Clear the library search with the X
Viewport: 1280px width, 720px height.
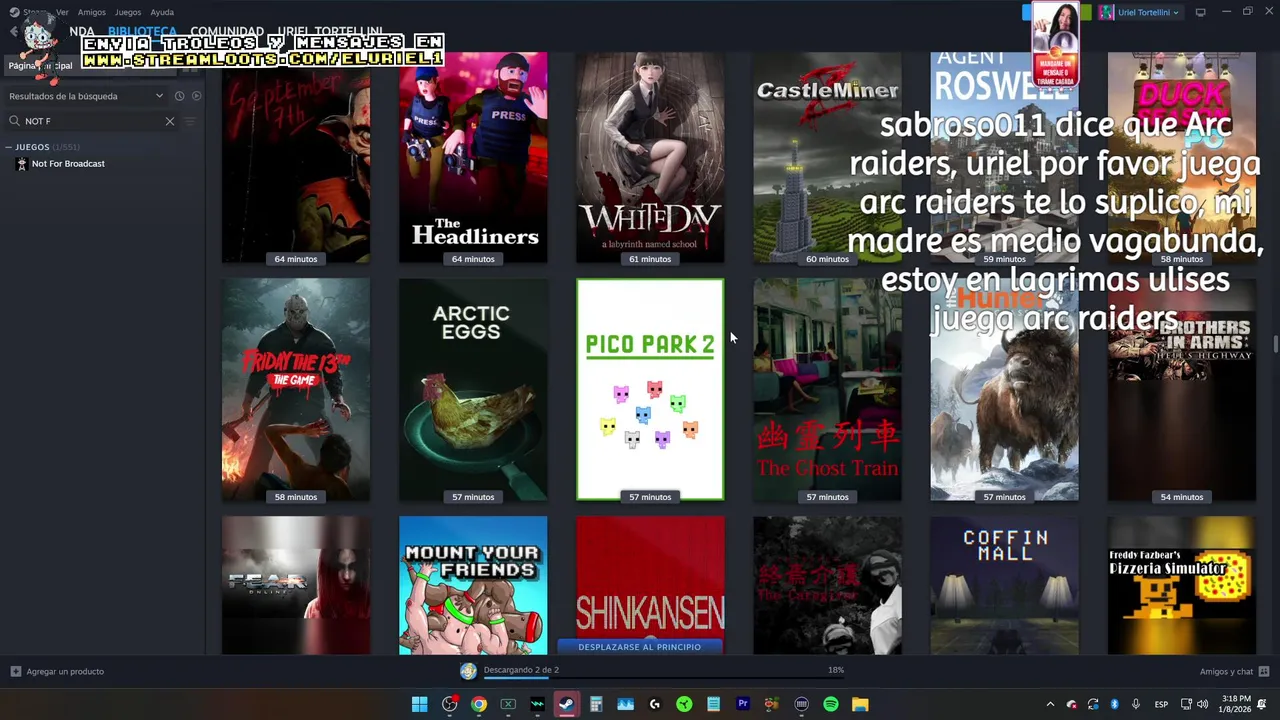click(x=169, y=121)
